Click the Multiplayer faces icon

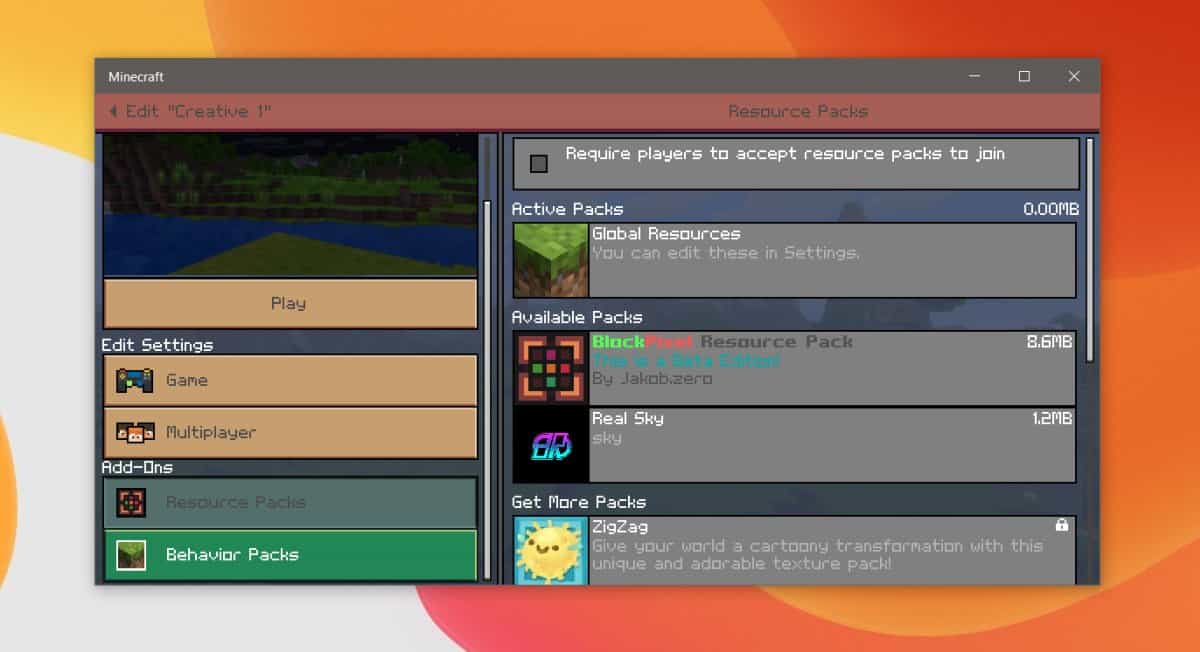(135, 432)
